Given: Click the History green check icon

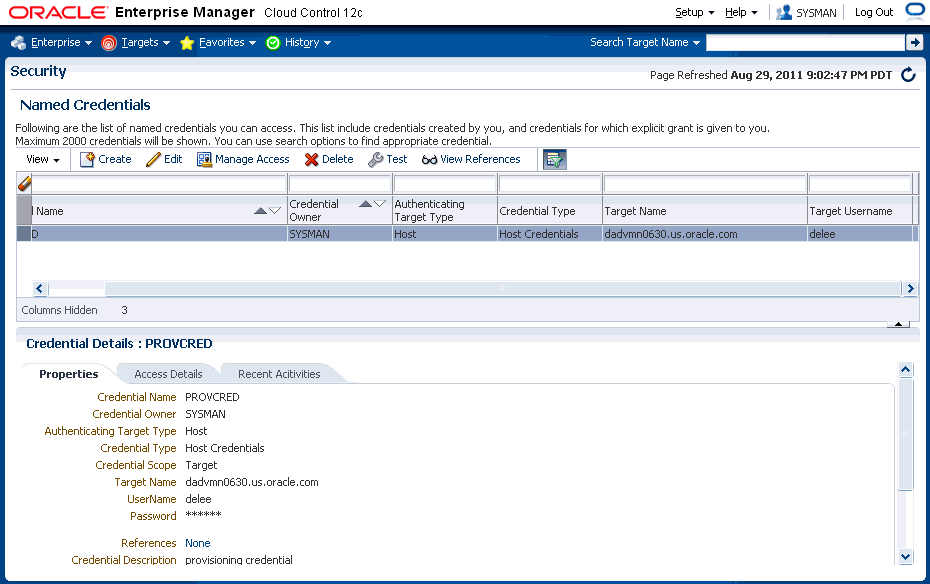Looking at the screenshot, I should tap(273, 43).
